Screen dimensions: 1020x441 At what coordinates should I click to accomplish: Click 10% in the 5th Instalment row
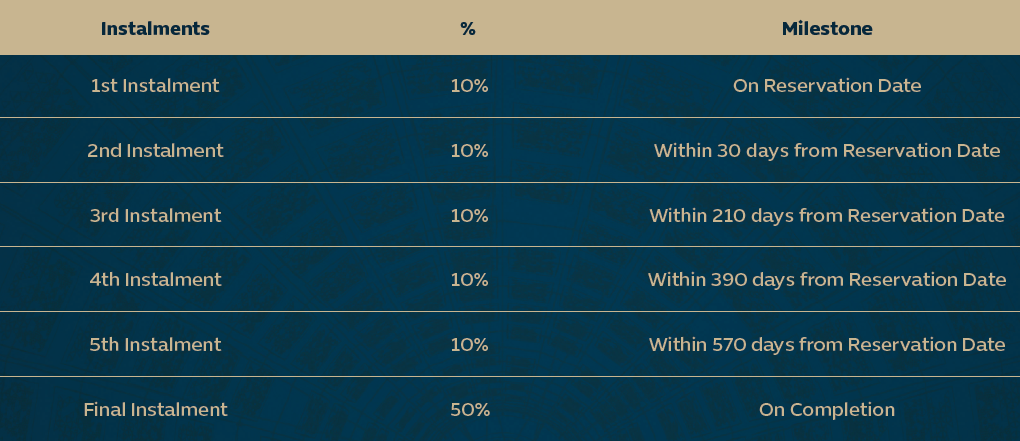[470, 344]
